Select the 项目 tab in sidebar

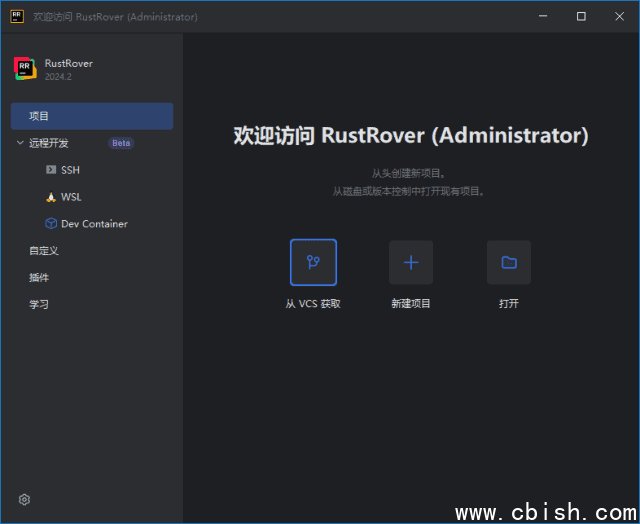92,116
